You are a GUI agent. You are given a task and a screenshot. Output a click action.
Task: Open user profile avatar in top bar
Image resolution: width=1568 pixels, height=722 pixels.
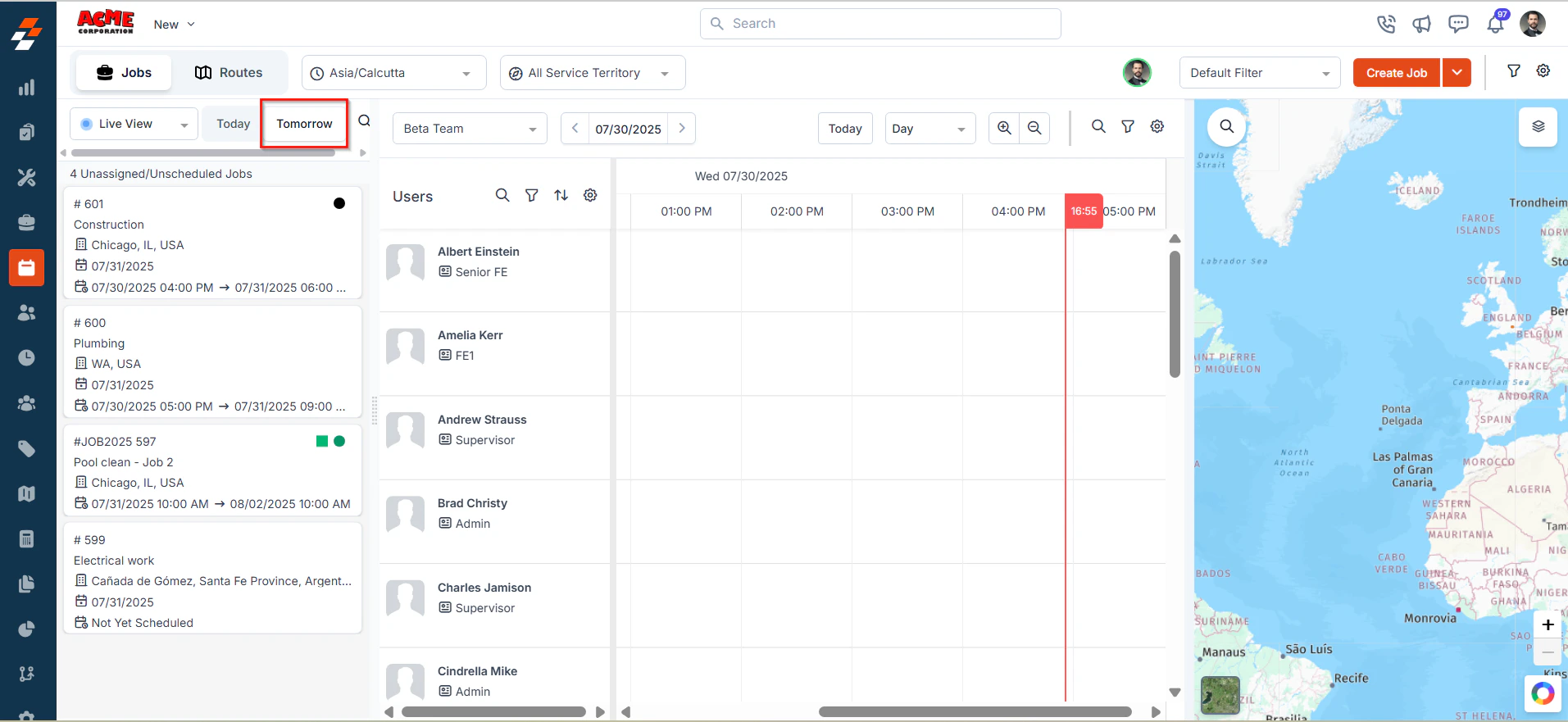coord(1533,24)
